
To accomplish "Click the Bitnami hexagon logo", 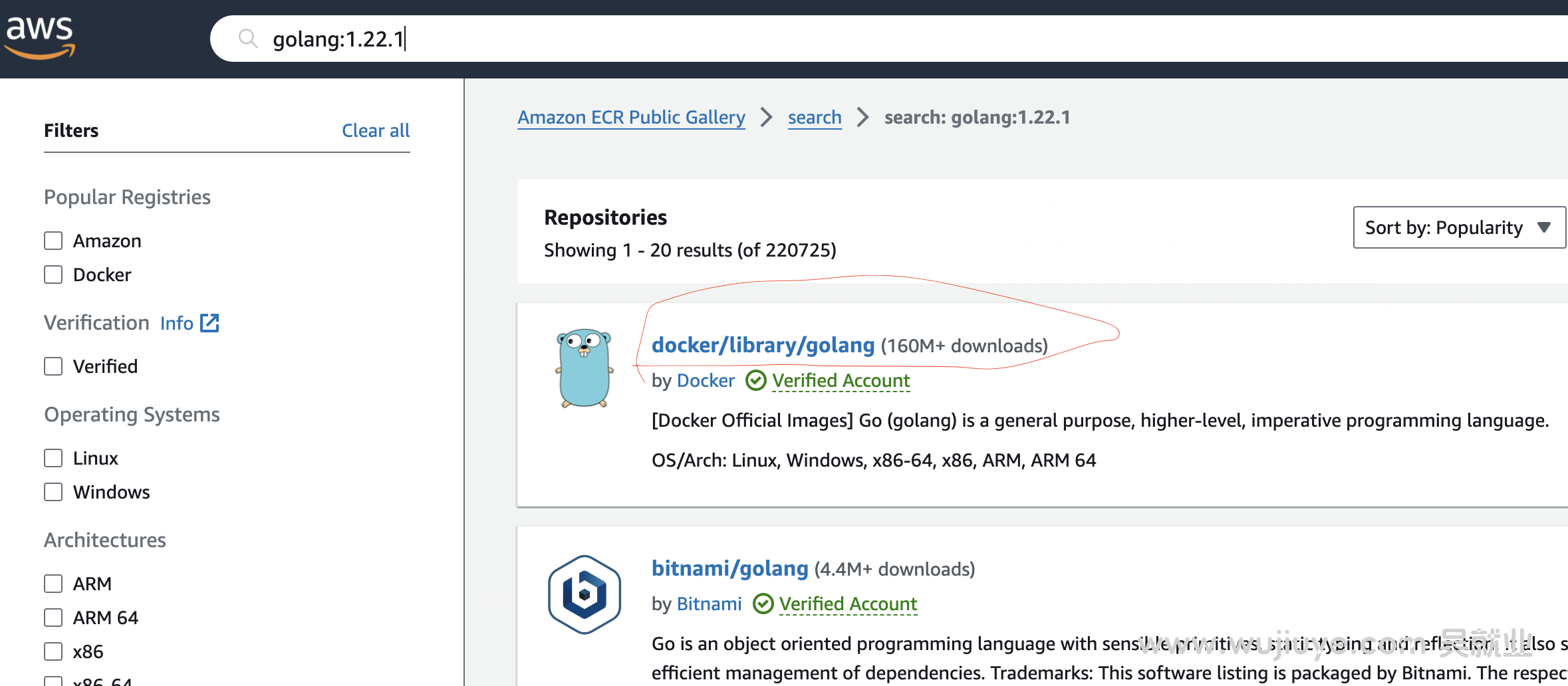I will pyautogui.click(x=585, y=594).
